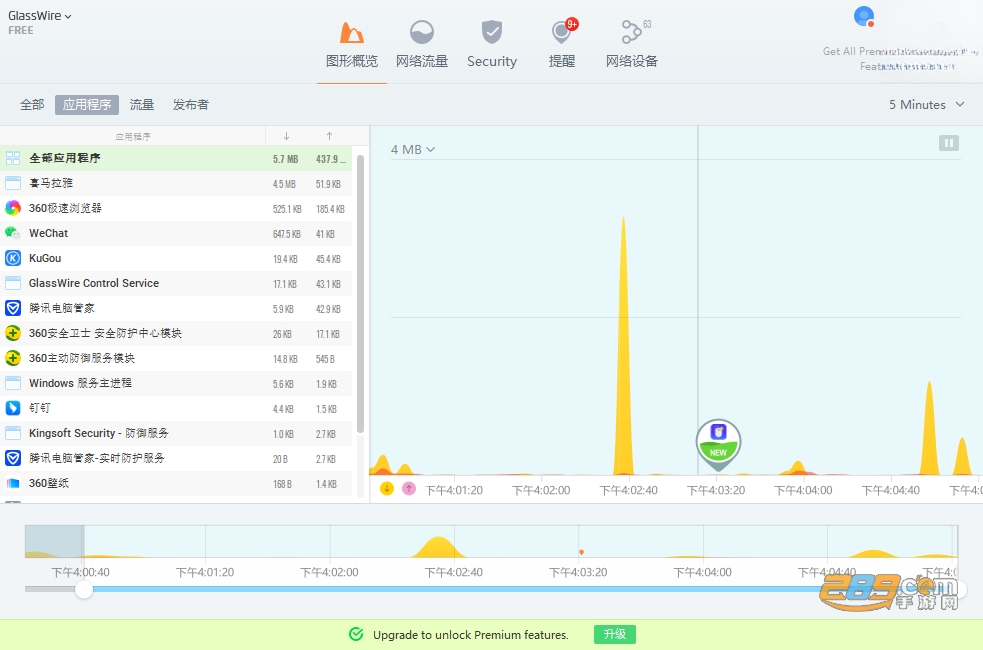Click the shaded selection window in timeline overview
983x650 pixels.
click(x=54, y=542)
